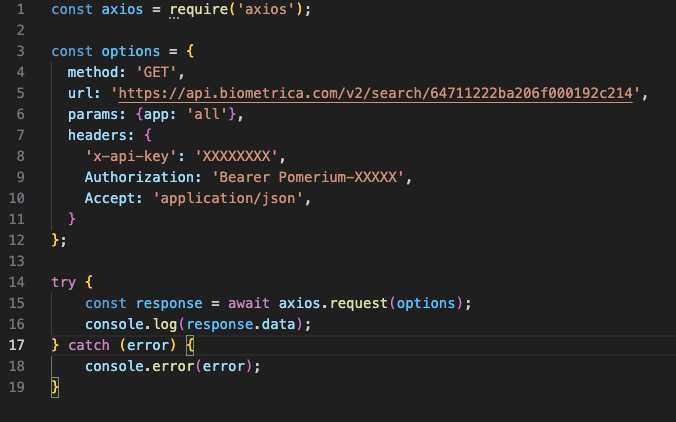
Task: Click the 'Bearer Pomerium-XXXXX' string
Action: click(308, 177)
